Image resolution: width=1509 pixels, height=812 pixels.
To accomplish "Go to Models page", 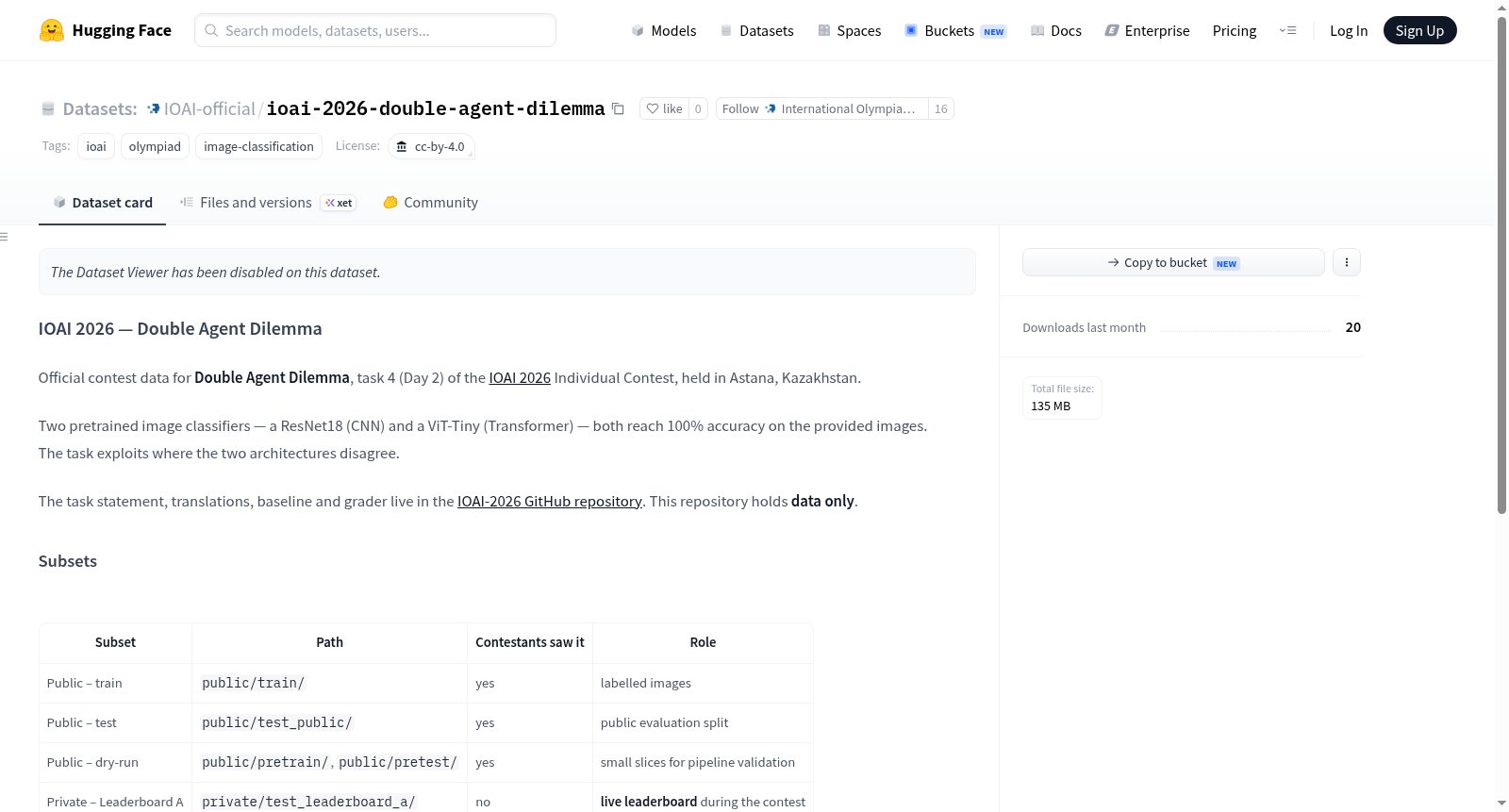I will click(x=664, y=31).
